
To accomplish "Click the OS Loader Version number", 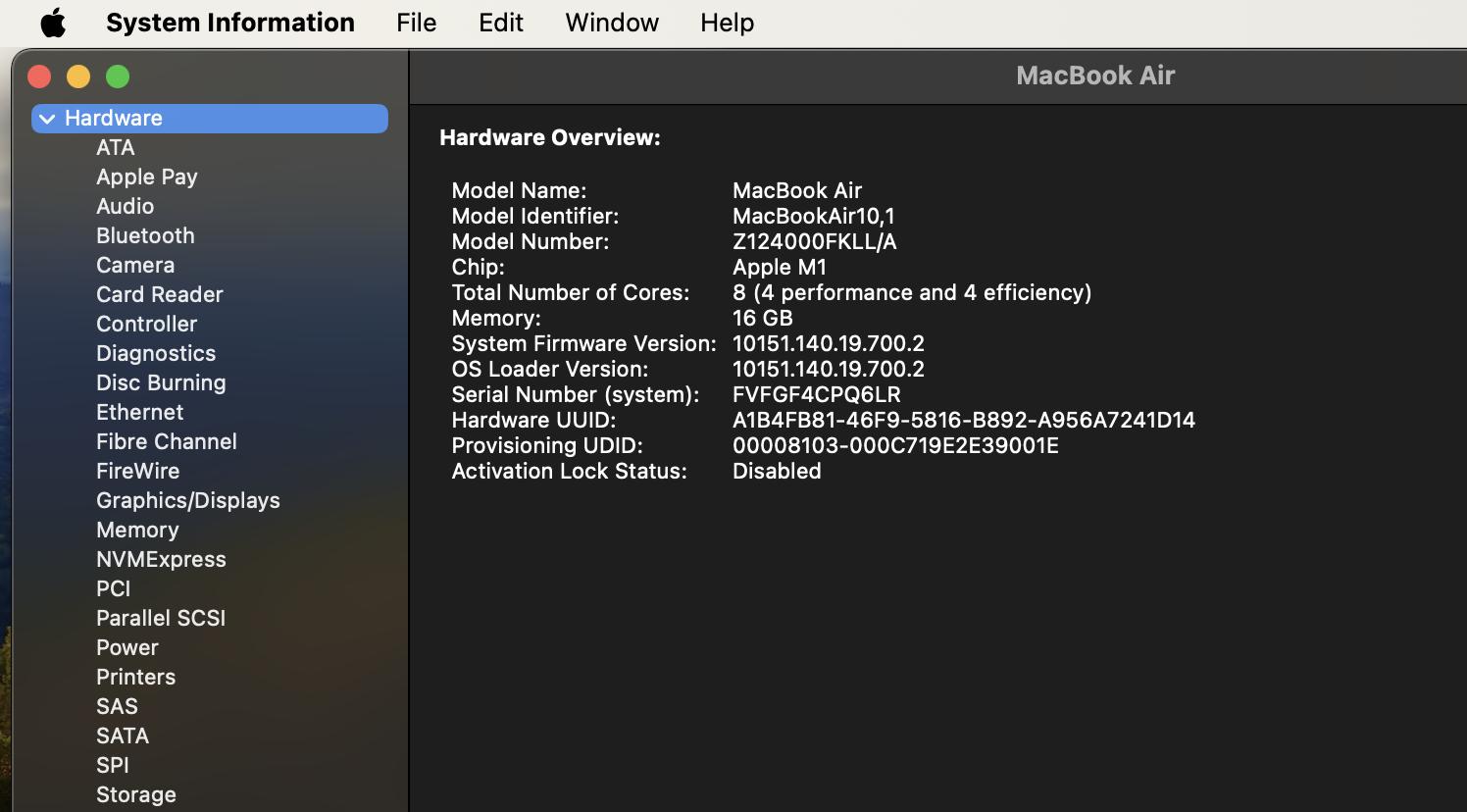I will click(x=829, y=369).
